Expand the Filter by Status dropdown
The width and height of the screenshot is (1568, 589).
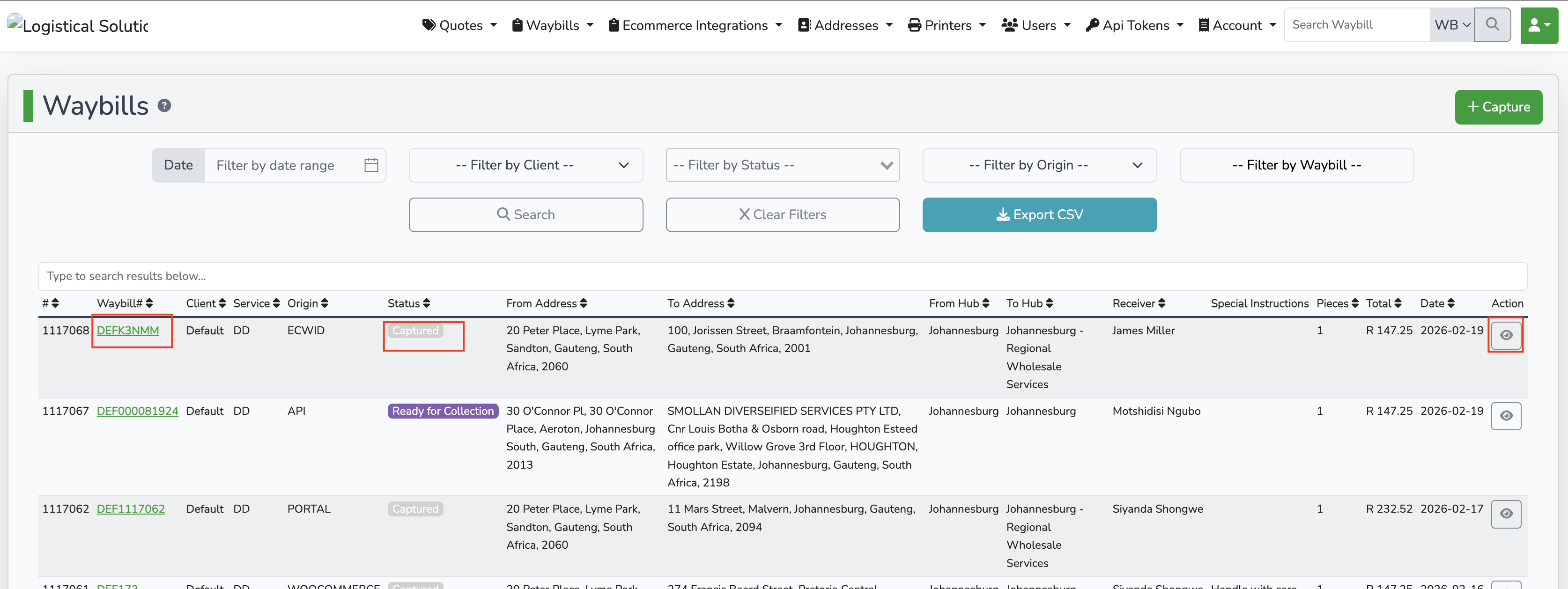tap(782, 165)
